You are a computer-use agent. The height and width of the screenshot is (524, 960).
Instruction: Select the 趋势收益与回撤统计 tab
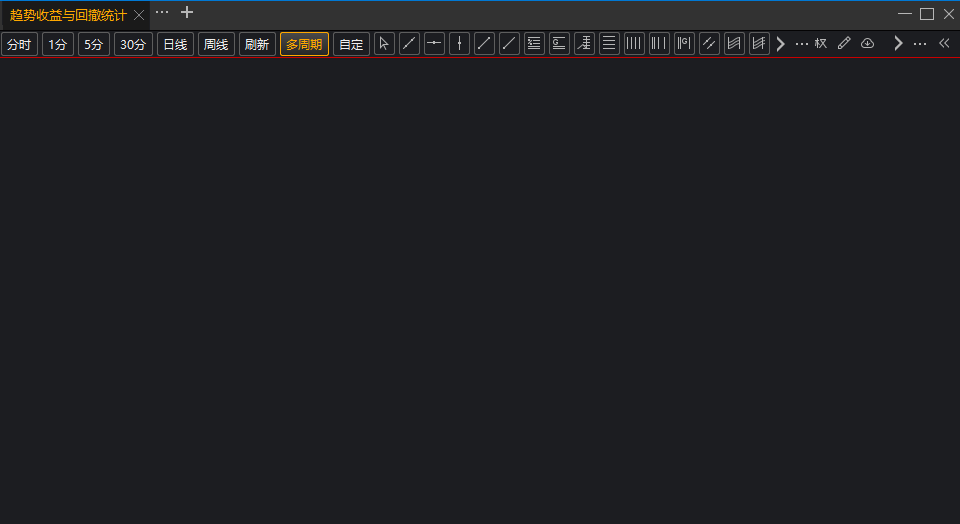68,15
